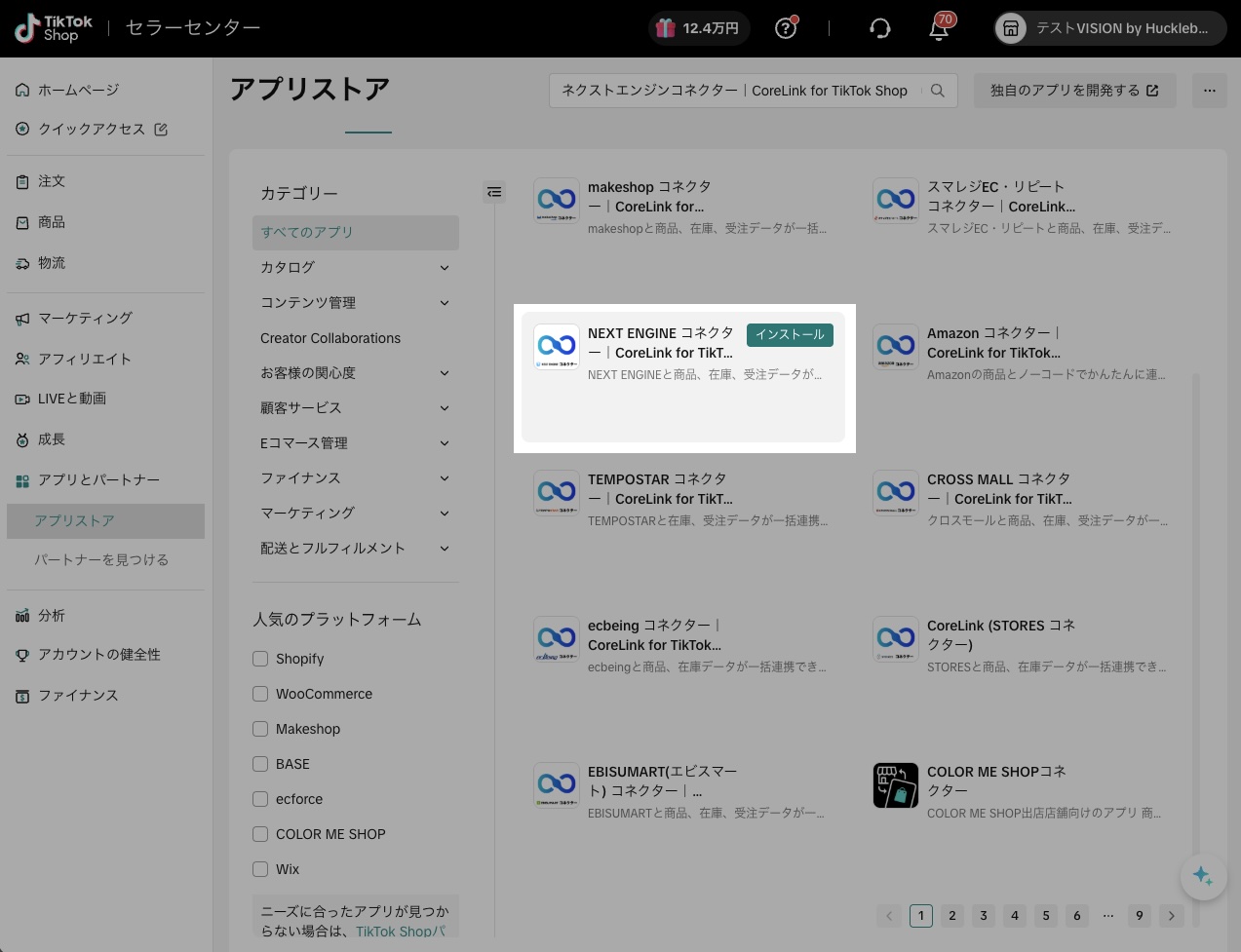1241x952 pixels.
Task: Click makeshop コネクター app icon
Action: [557, 201]
